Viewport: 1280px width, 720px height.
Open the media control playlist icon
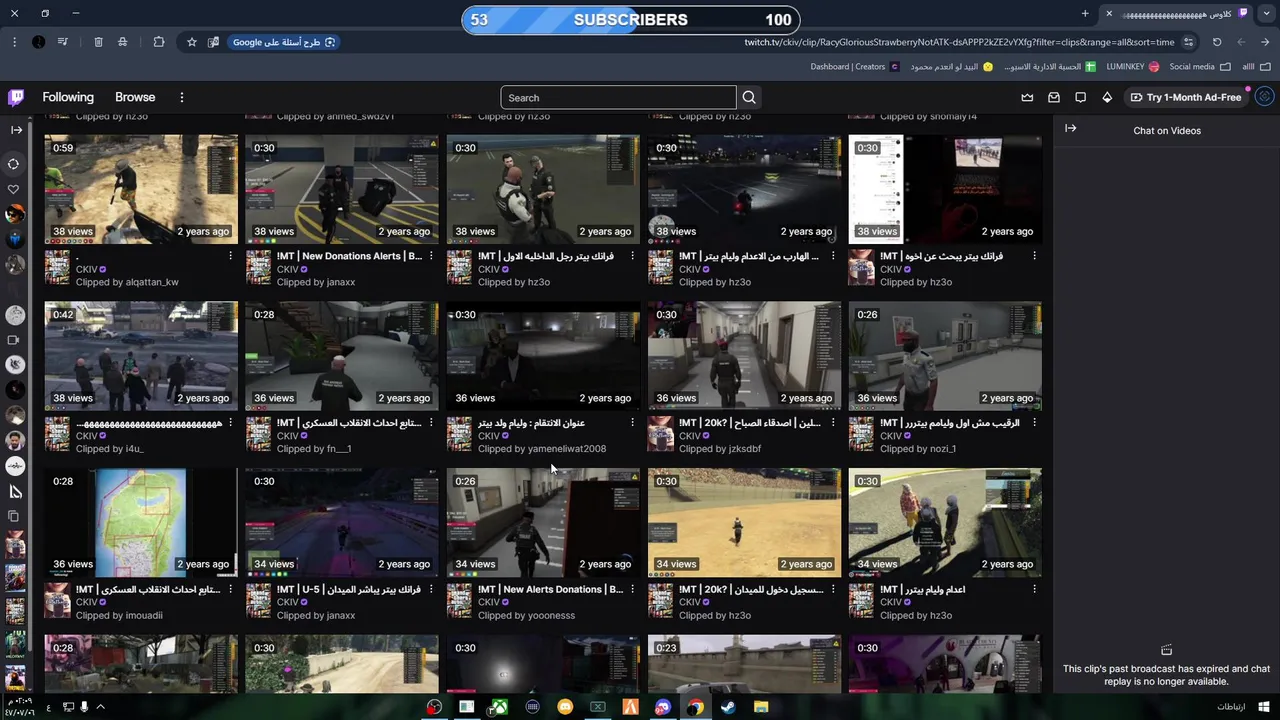point(63,42)
